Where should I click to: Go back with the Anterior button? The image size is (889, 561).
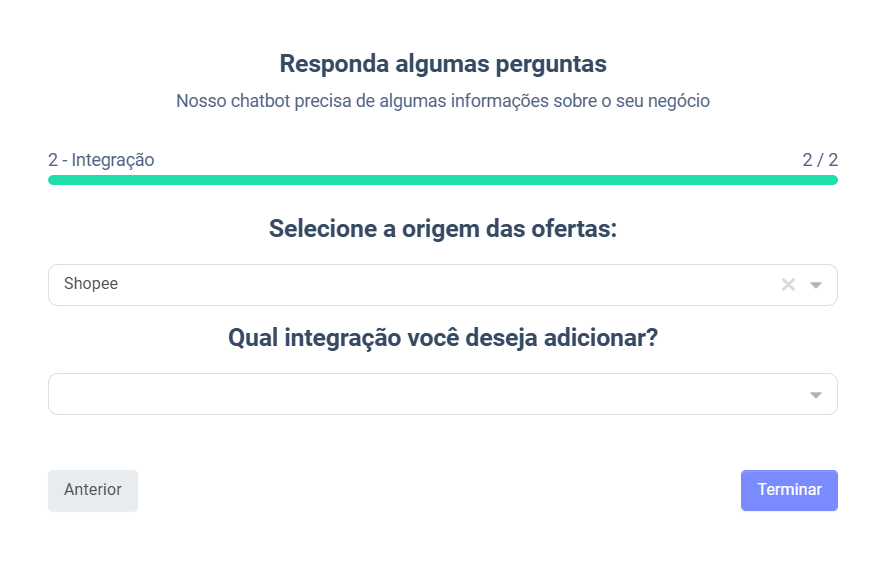tap(93, 490)
